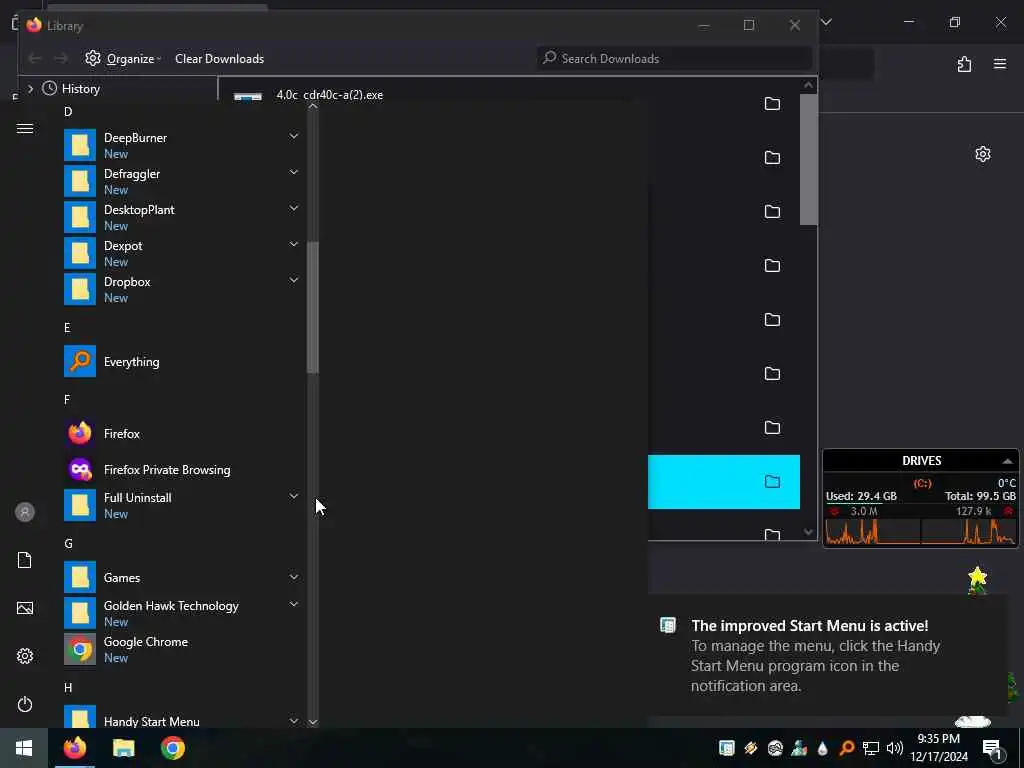The image size is (1024, 768).
Task: Click Handy Start Menu tray icon
Action: [726, 748]
